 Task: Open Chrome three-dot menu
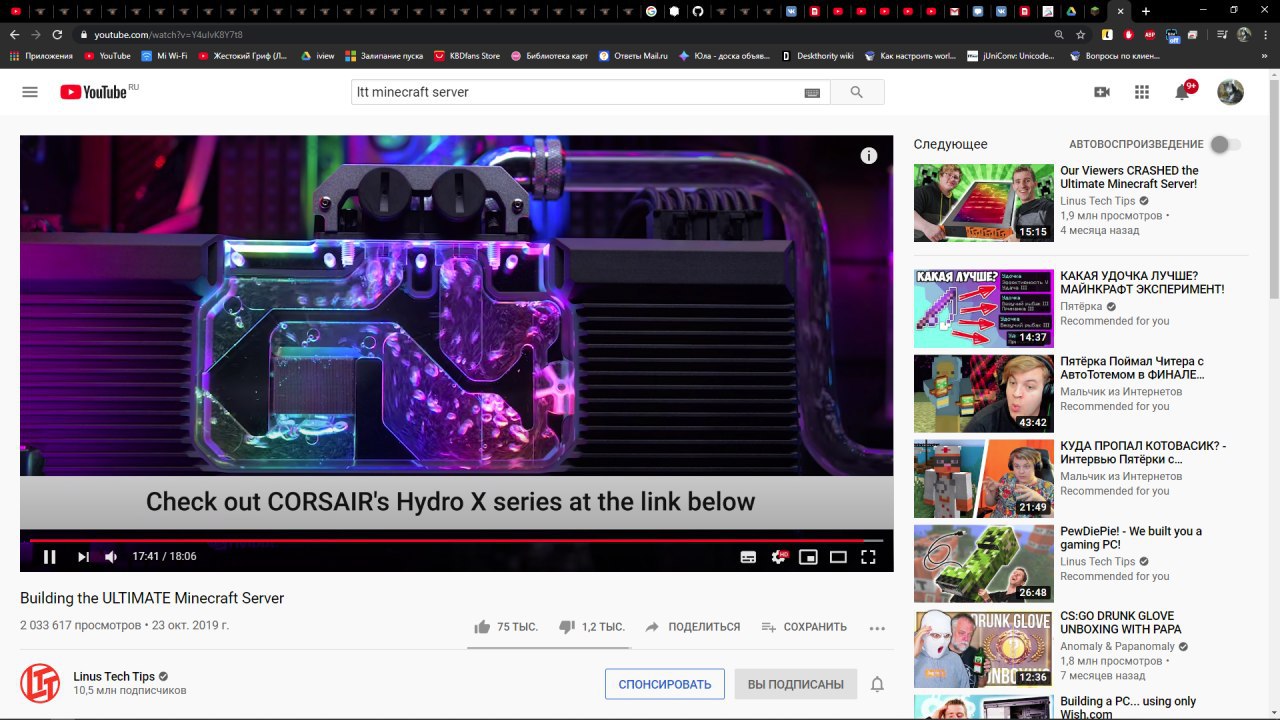click(1265, 34)
